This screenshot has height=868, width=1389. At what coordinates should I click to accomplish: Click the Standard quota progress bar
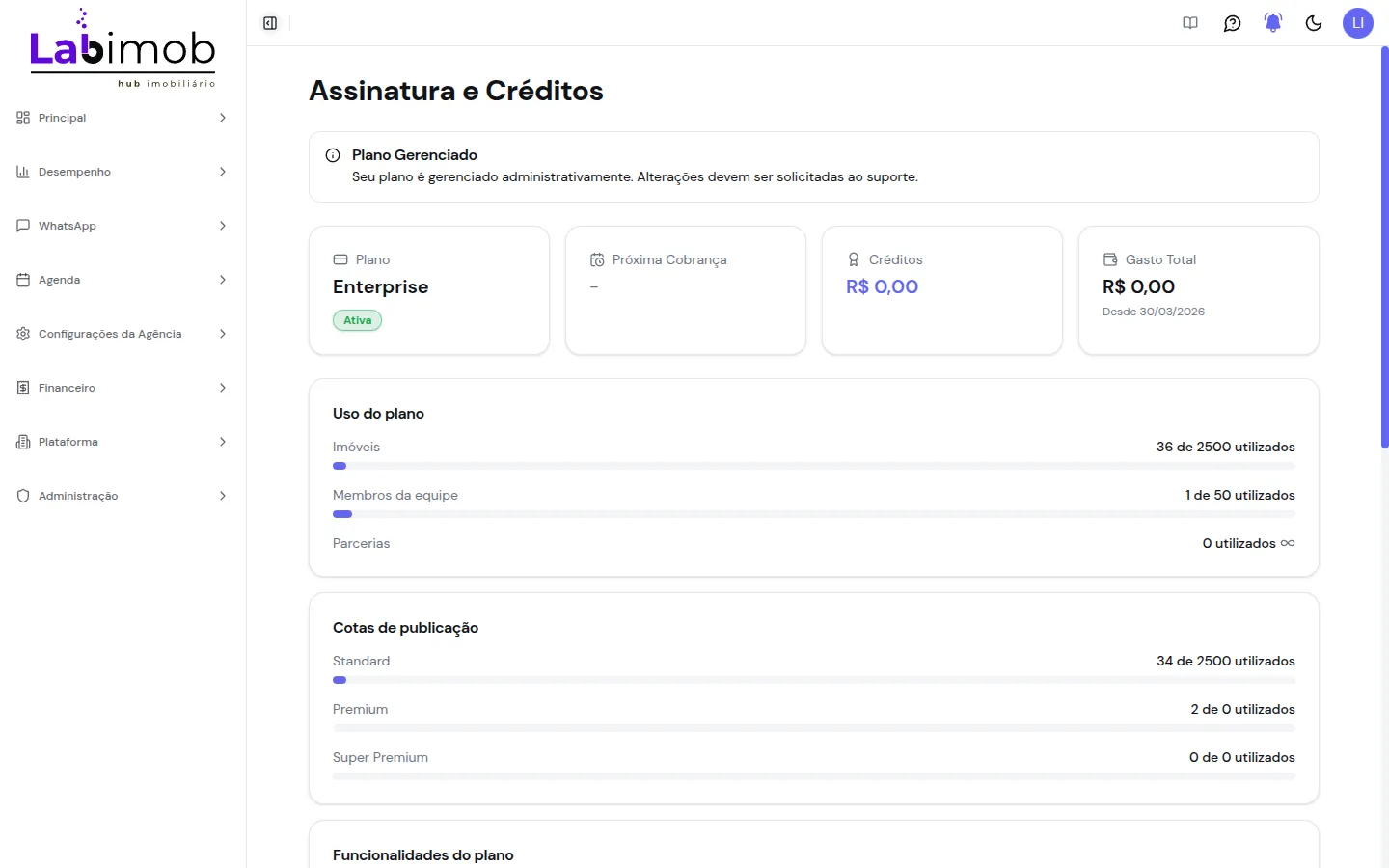(x=814, y=680)
